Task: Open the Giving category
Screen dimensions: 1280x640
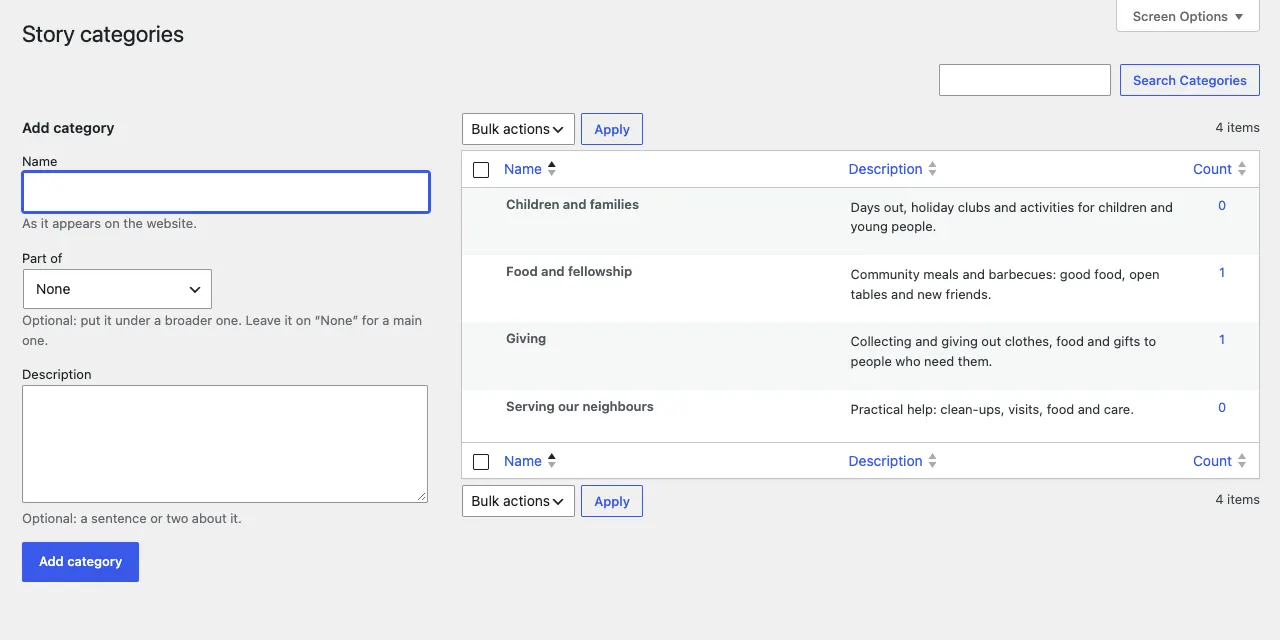Action: [526, 338]
